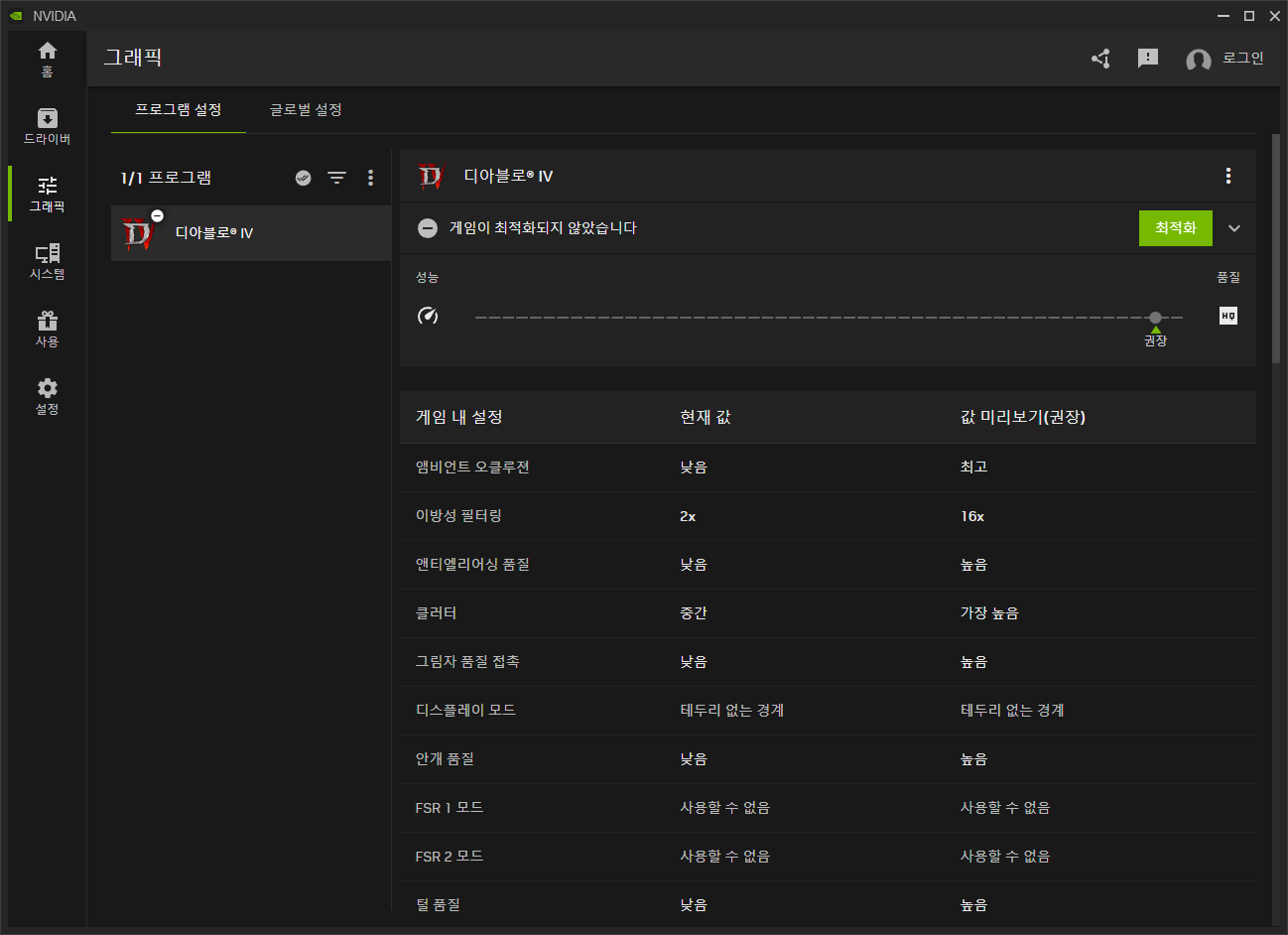Open the filter icon in program list
Screen dimensions: 1288x935
point(337,178)
